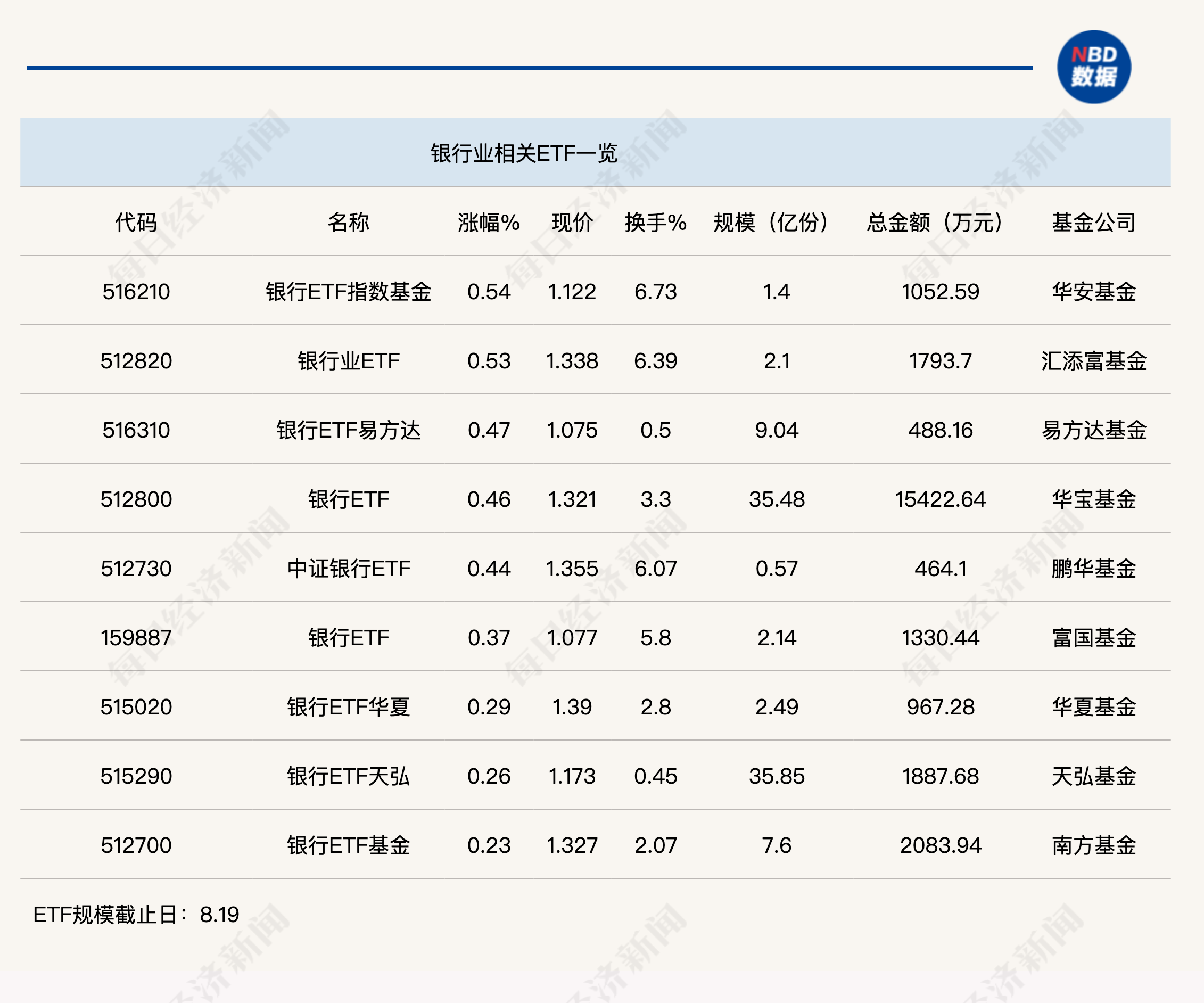Click total amount 15422.64
This screenshot has width=1204, height=1003.
941,499
